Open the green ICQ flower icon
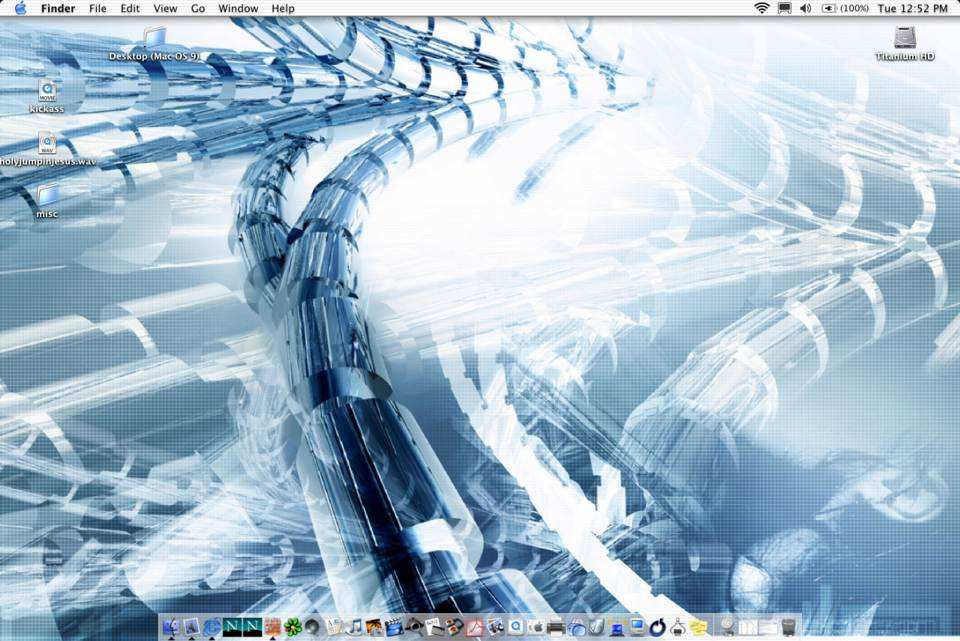 293,627
